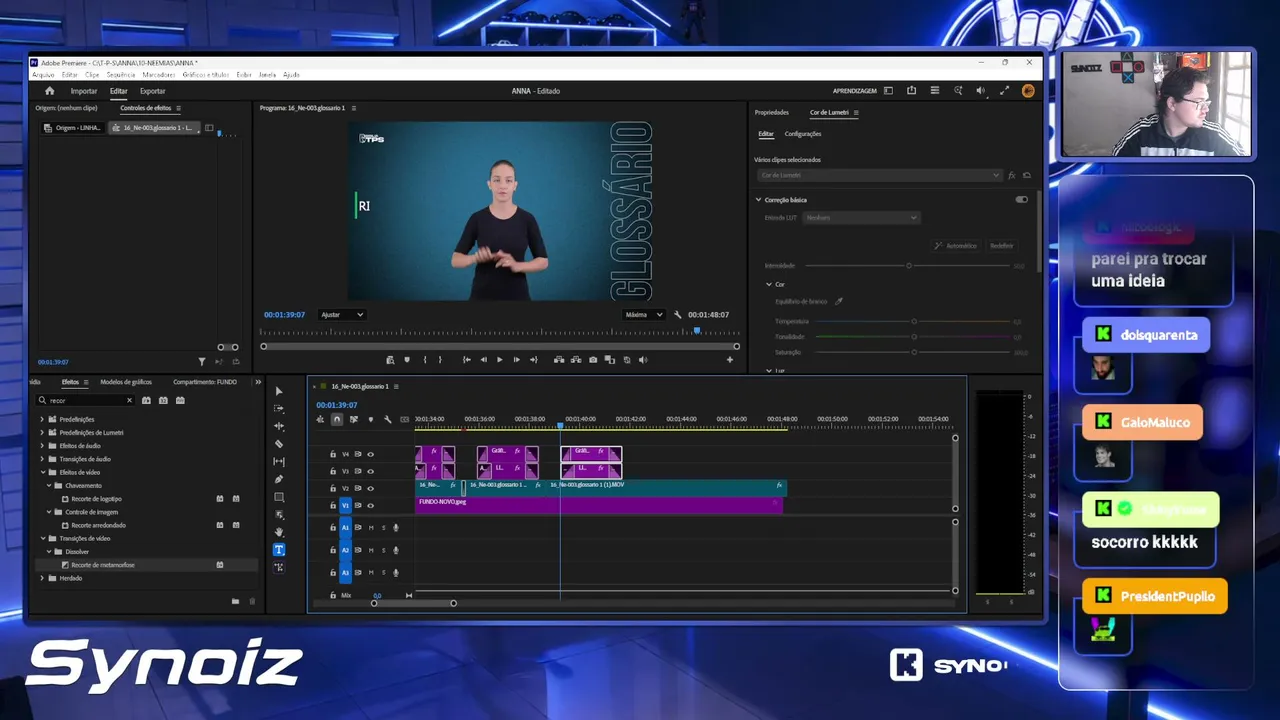Open the workspaces panel icon

[888, 91]
